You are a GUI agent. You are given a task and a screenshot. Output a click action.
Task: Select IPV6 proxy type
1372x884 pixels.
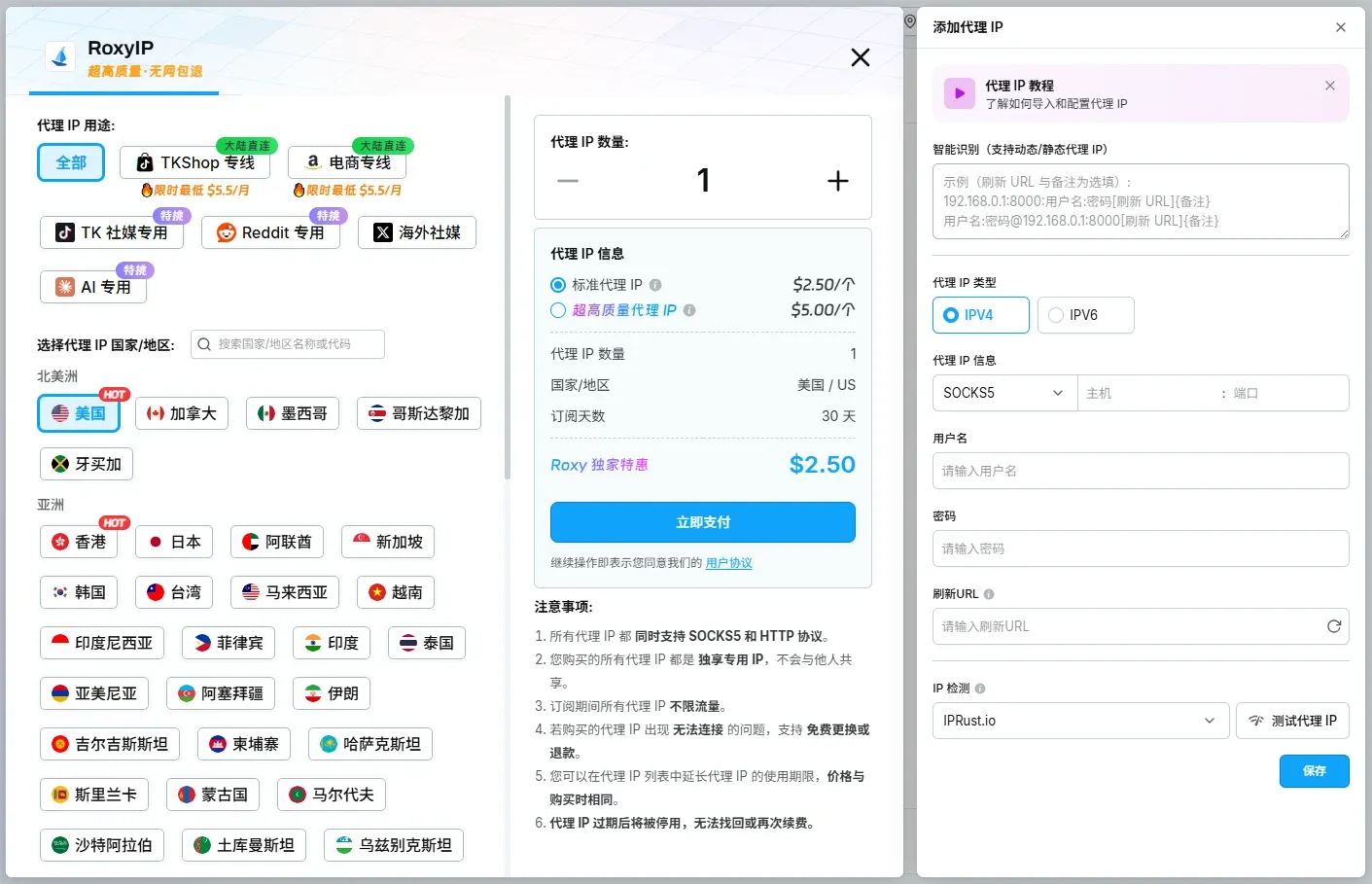click(1086, 315)
